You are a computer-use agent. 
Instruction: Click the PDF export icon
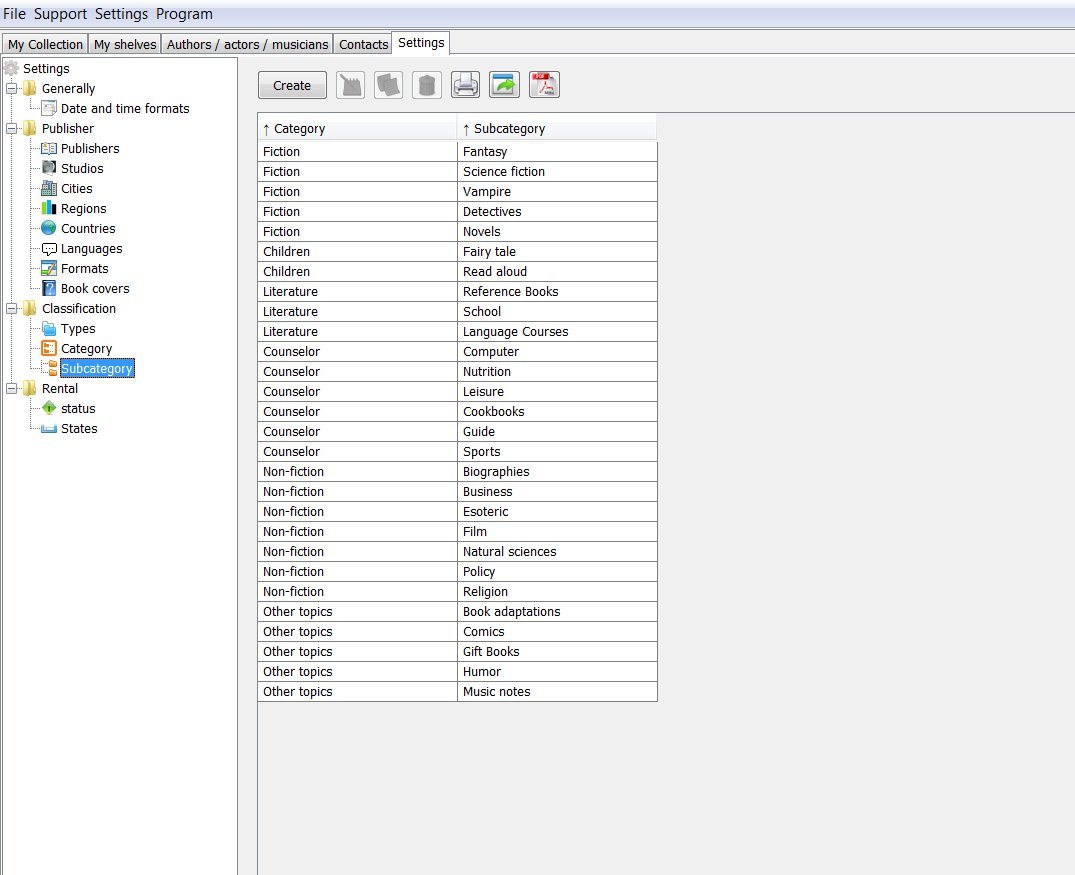[x=544, y=85]
